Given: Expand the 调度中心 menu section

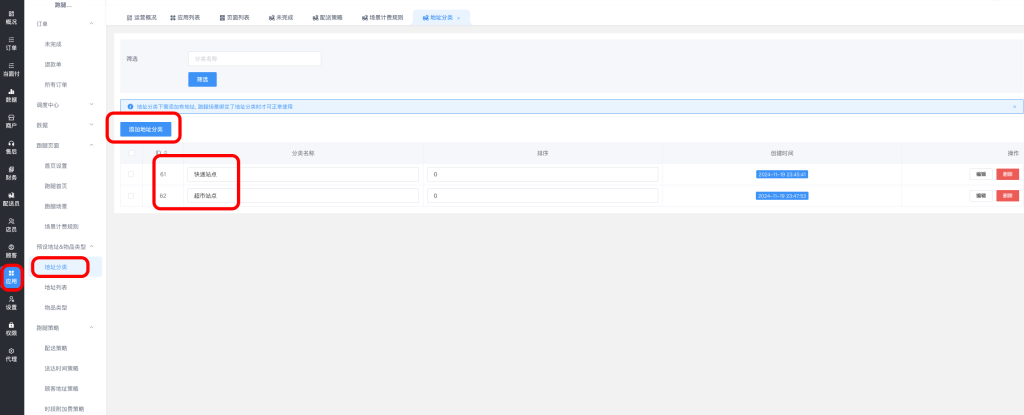Looking at the screenshot, I should click(92, 104).
